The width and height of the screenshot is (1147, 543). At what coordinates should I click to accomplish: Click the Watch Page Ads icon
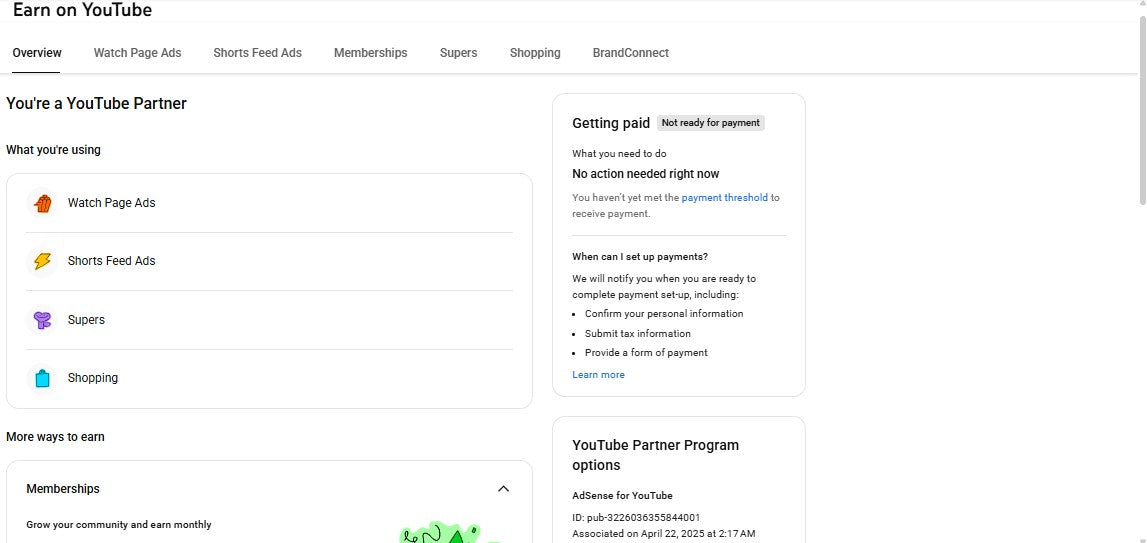coord(42,203)
